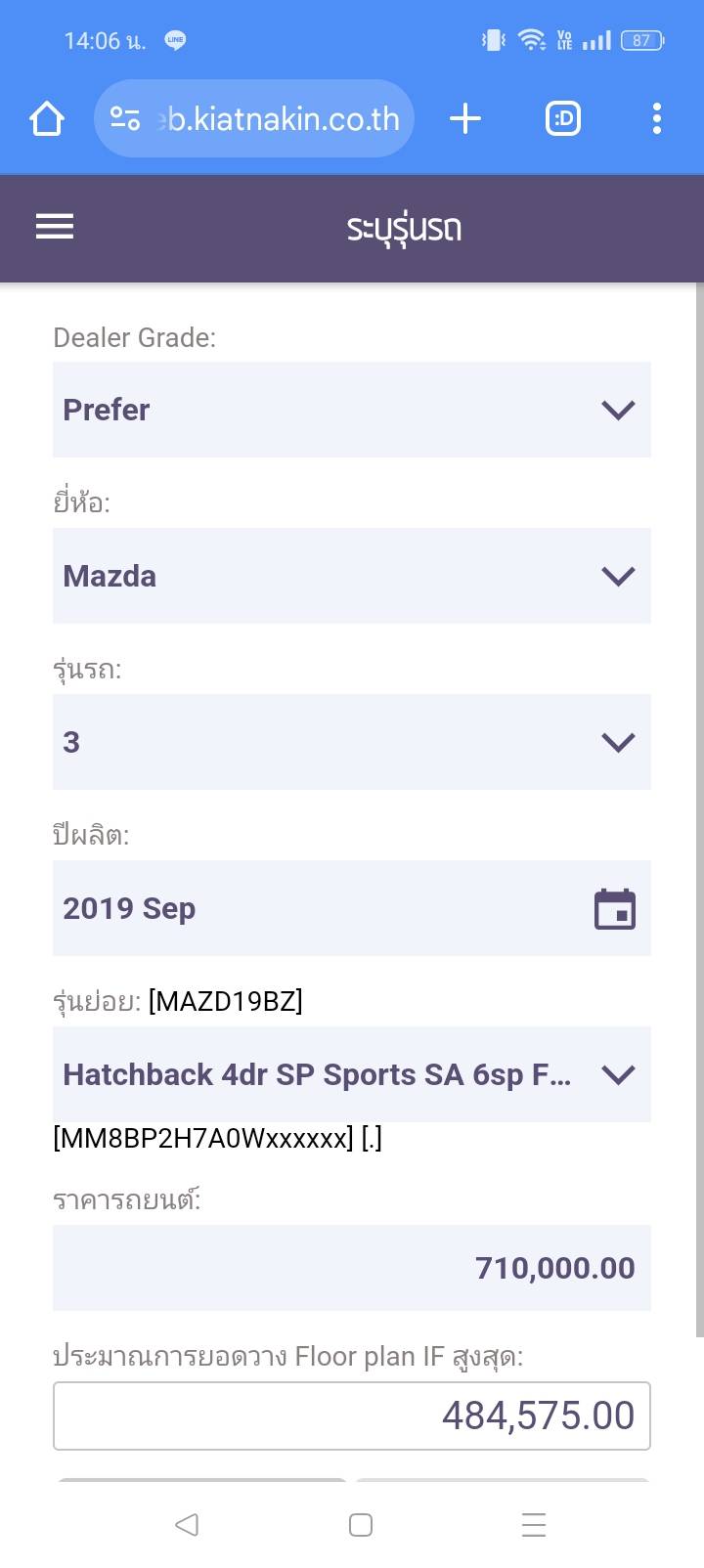This screenshot has width=704, height=1568.
Task: Tap the LINE notification icon in status bar
Action: pyautogui.click(x=175, y=40)
